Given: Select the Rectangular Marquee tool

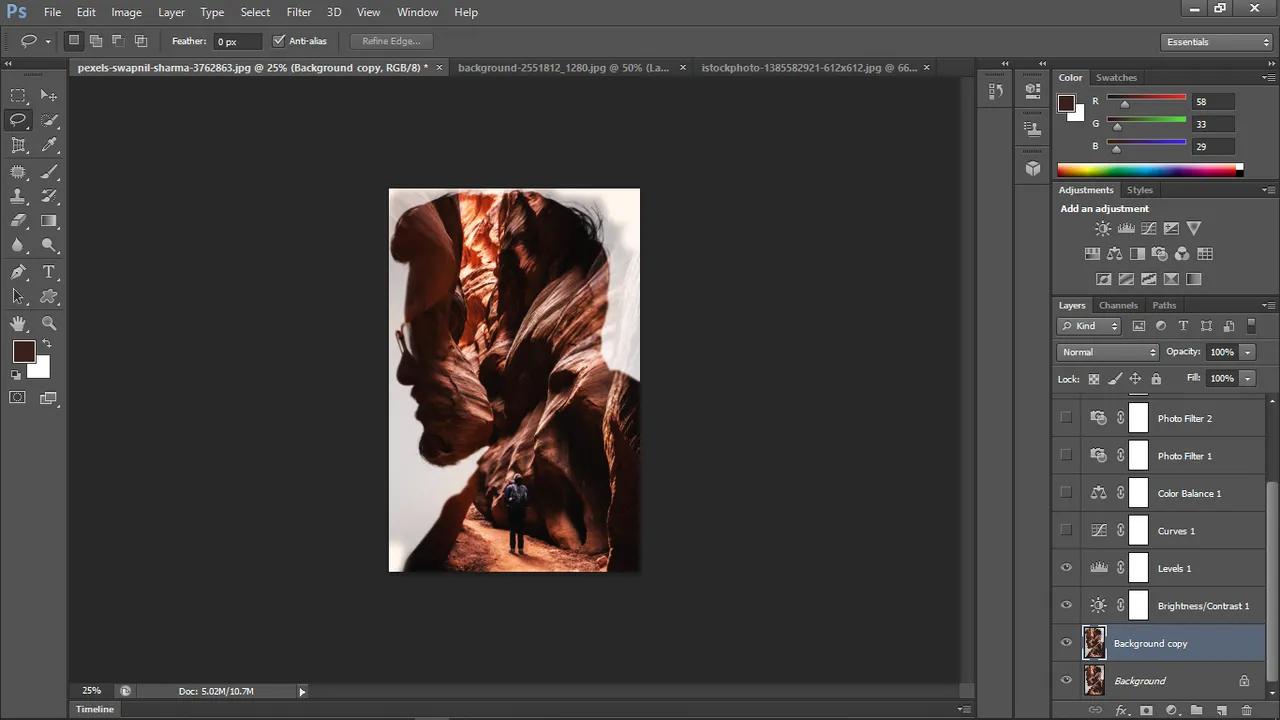Looking at the screenshot, I should click(18, 96).
